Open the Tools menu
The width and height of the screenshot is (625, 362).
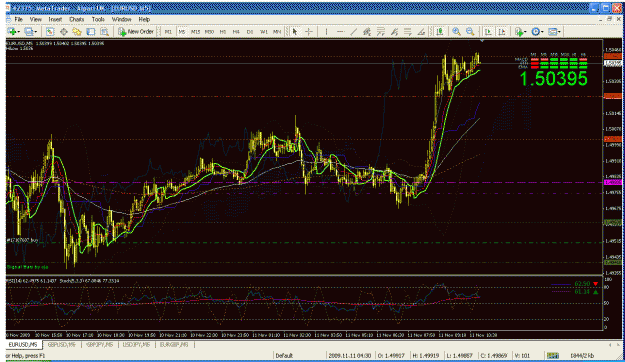coord(98,19)
